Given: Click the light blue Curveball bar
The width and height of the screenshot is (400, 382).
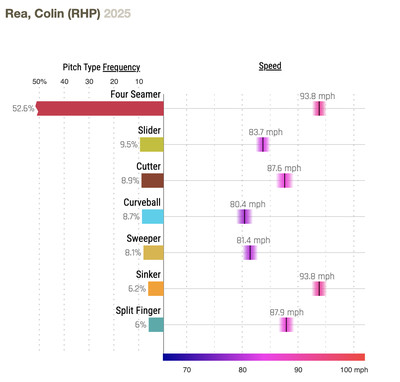Looking at the screenshot, I should pos(153,217).
